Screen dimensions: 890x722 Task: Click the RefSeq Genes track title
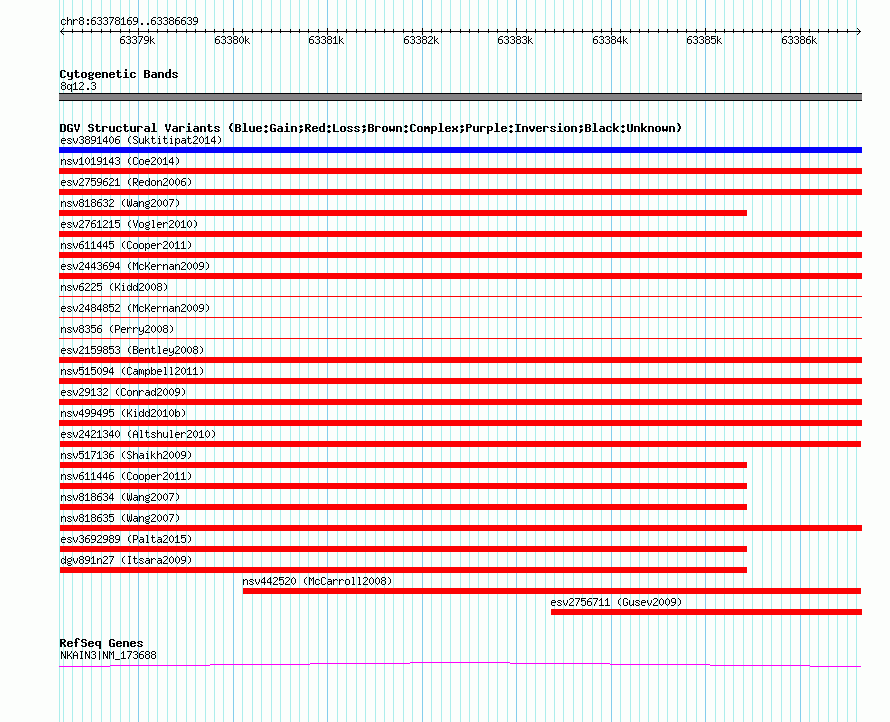(101, 643)
